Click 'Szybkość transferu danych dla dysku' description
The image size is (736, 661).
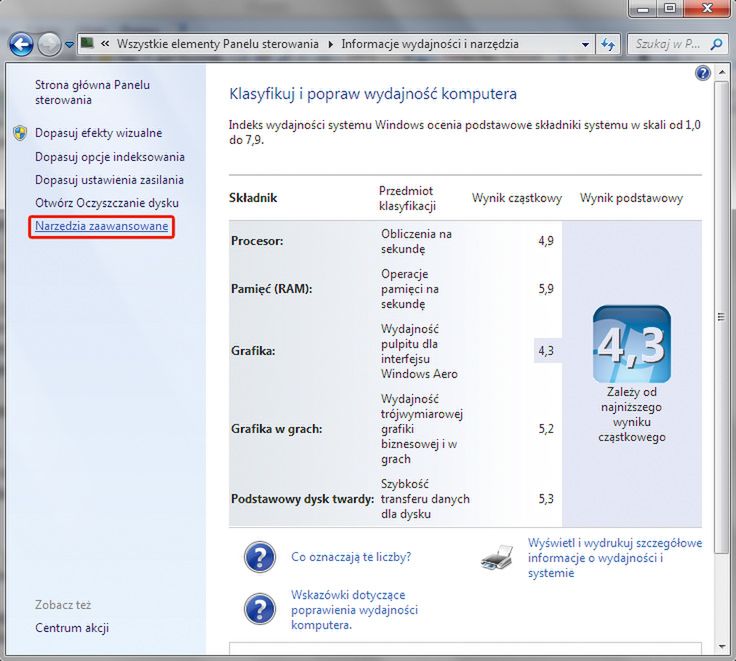point(425,499)
